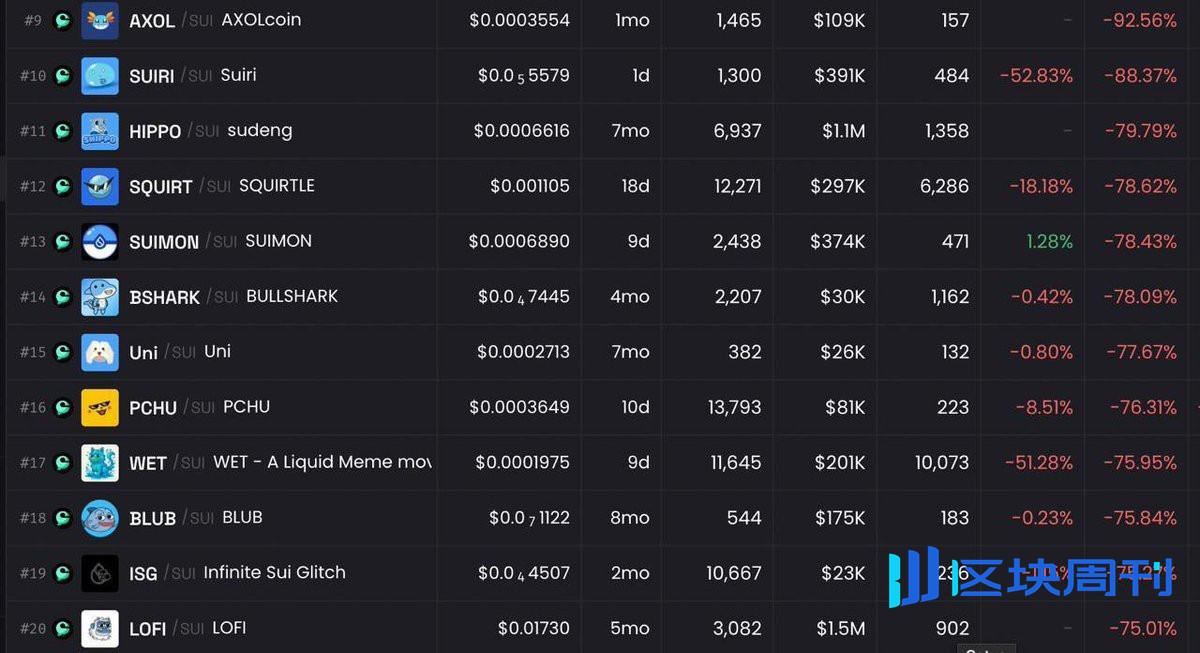
Task: Click the Suiri blue blob icon
Action: pyautogui.click(x=100, y=76)
